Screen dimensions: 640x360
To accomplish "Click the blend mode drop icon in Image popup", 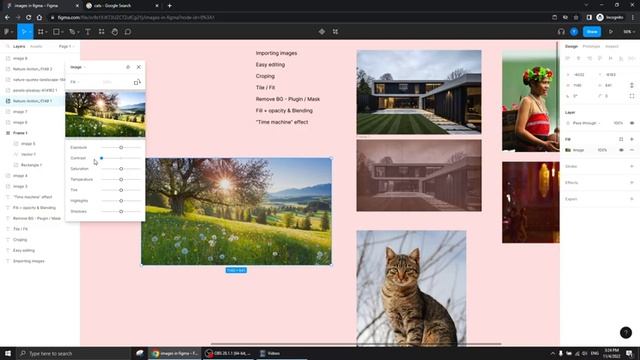I will 128,67.
